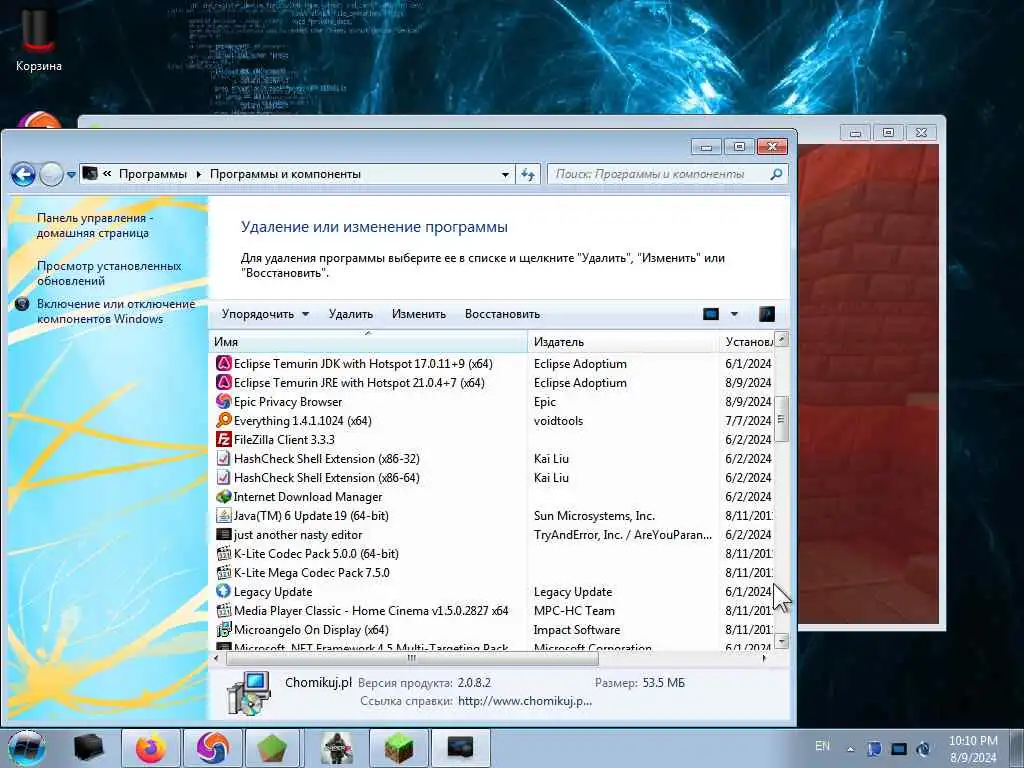
Task: Click the Legacy Update program icon
Action: (x=223, y=592)
